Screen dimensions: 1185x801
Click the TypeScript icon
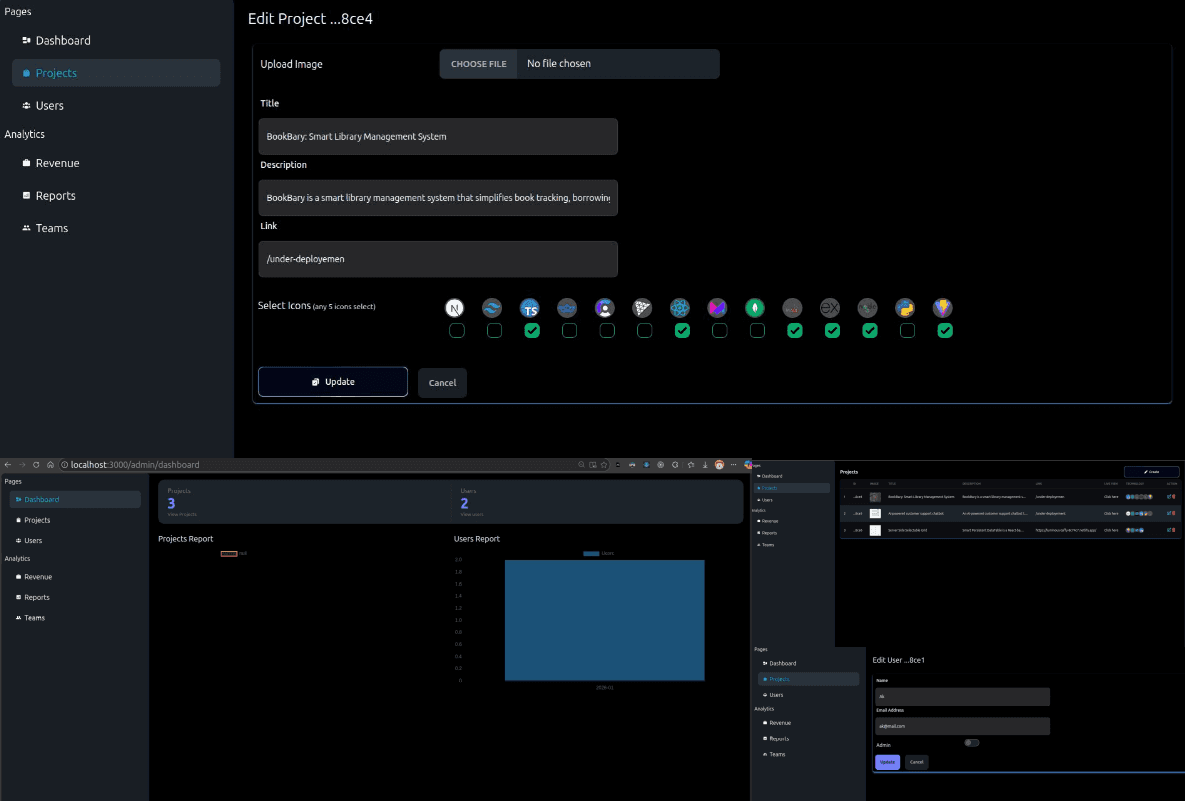pos(530,308)
